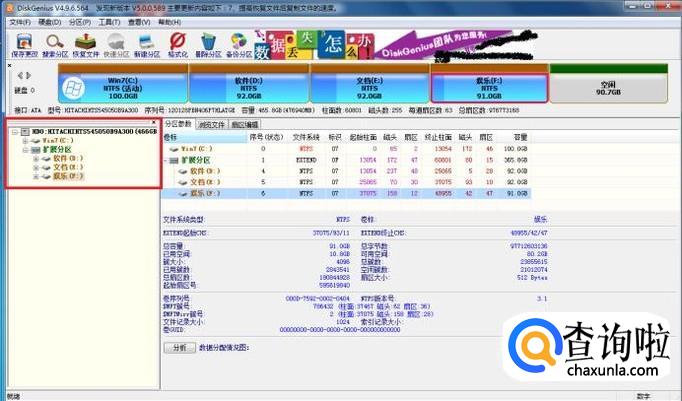This screenshot has width=682, height=401.
Task: Choose the Delete Partition (删除分区) trash icon
Action: 208,42
